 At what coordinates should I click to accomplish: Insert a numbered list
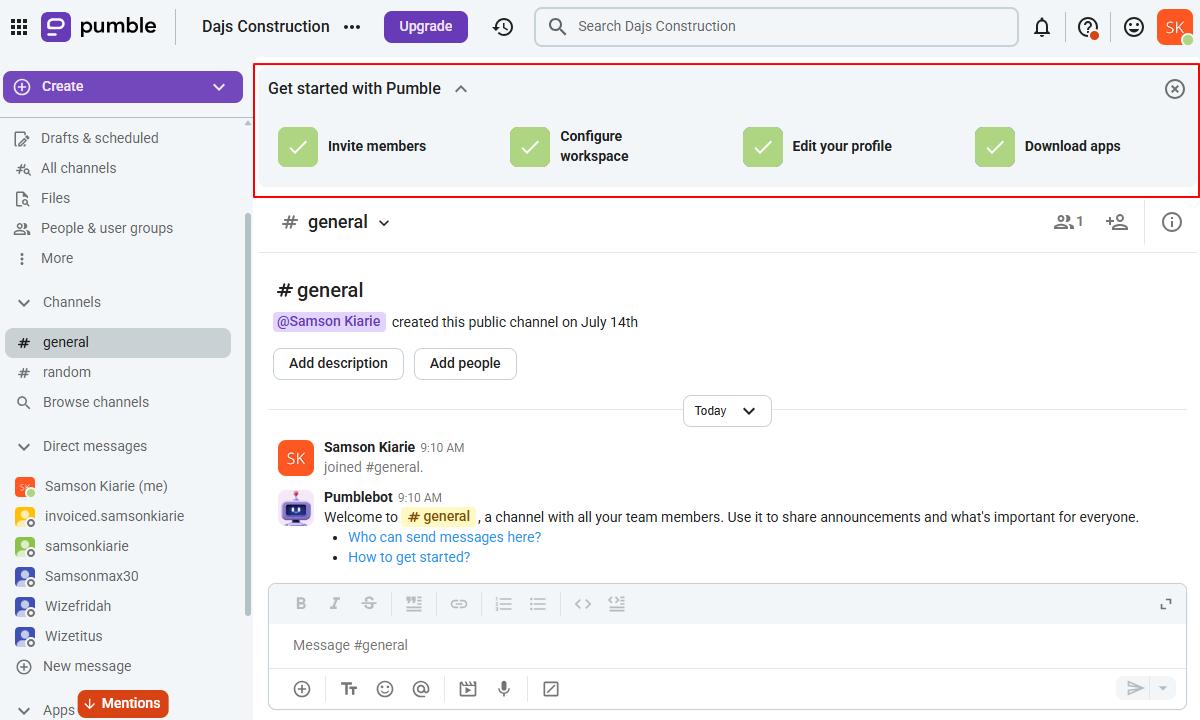coord(504,604)
